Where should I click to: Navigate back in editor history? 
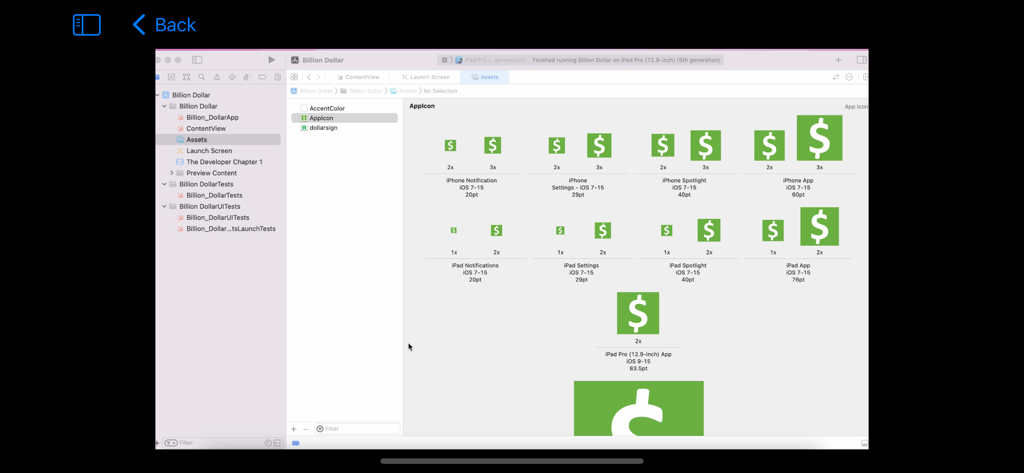pyautogui.click(x=309, y=77)
